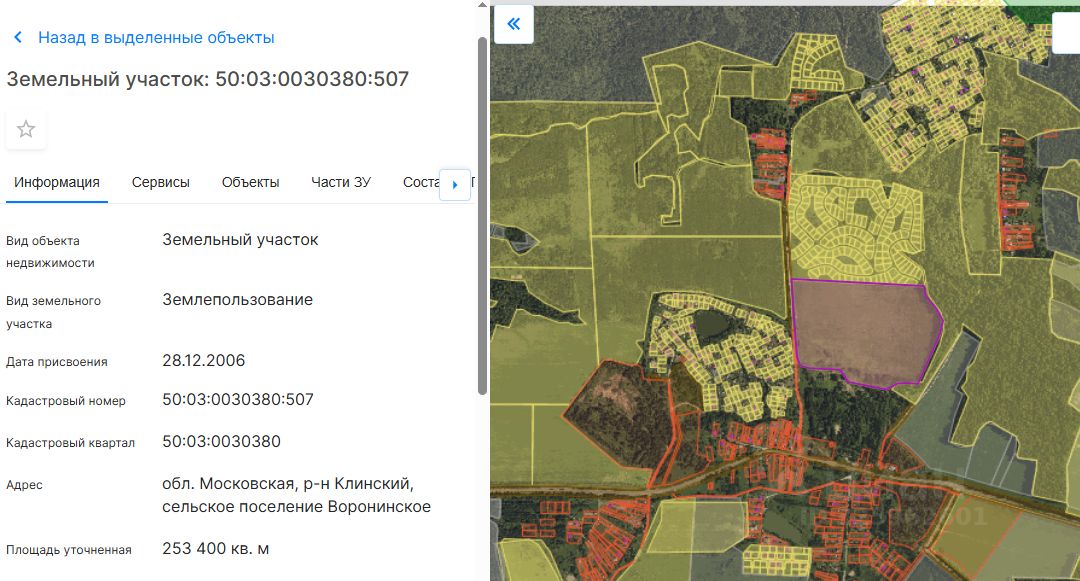Go to the Части ЗУ tab
Image resolution: width=1080 pixels, height=581 pixels.
[x=341, y=182]
